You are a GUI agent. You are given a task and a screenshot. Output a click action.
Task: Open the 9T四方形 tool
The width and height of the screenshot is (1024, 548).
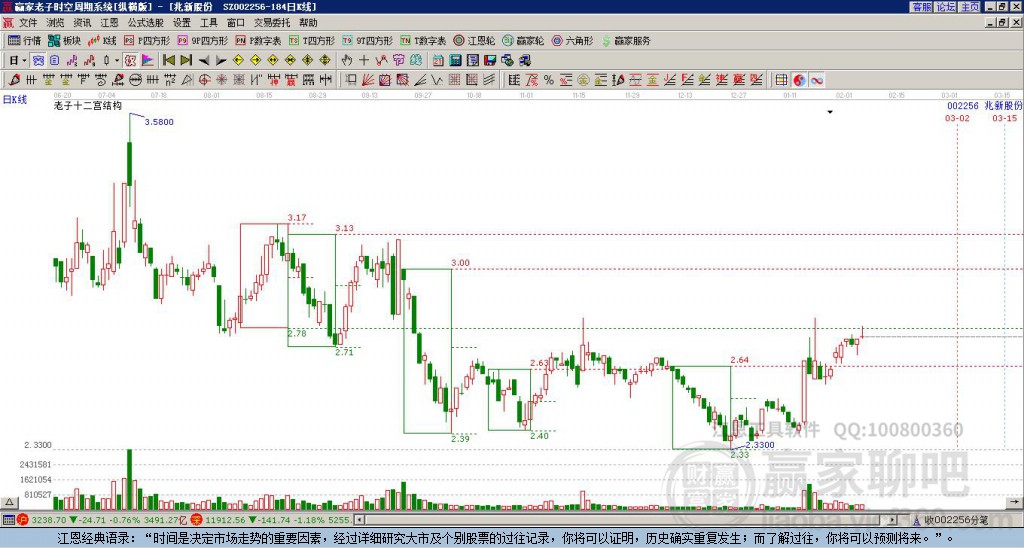[x=367, y=40]
